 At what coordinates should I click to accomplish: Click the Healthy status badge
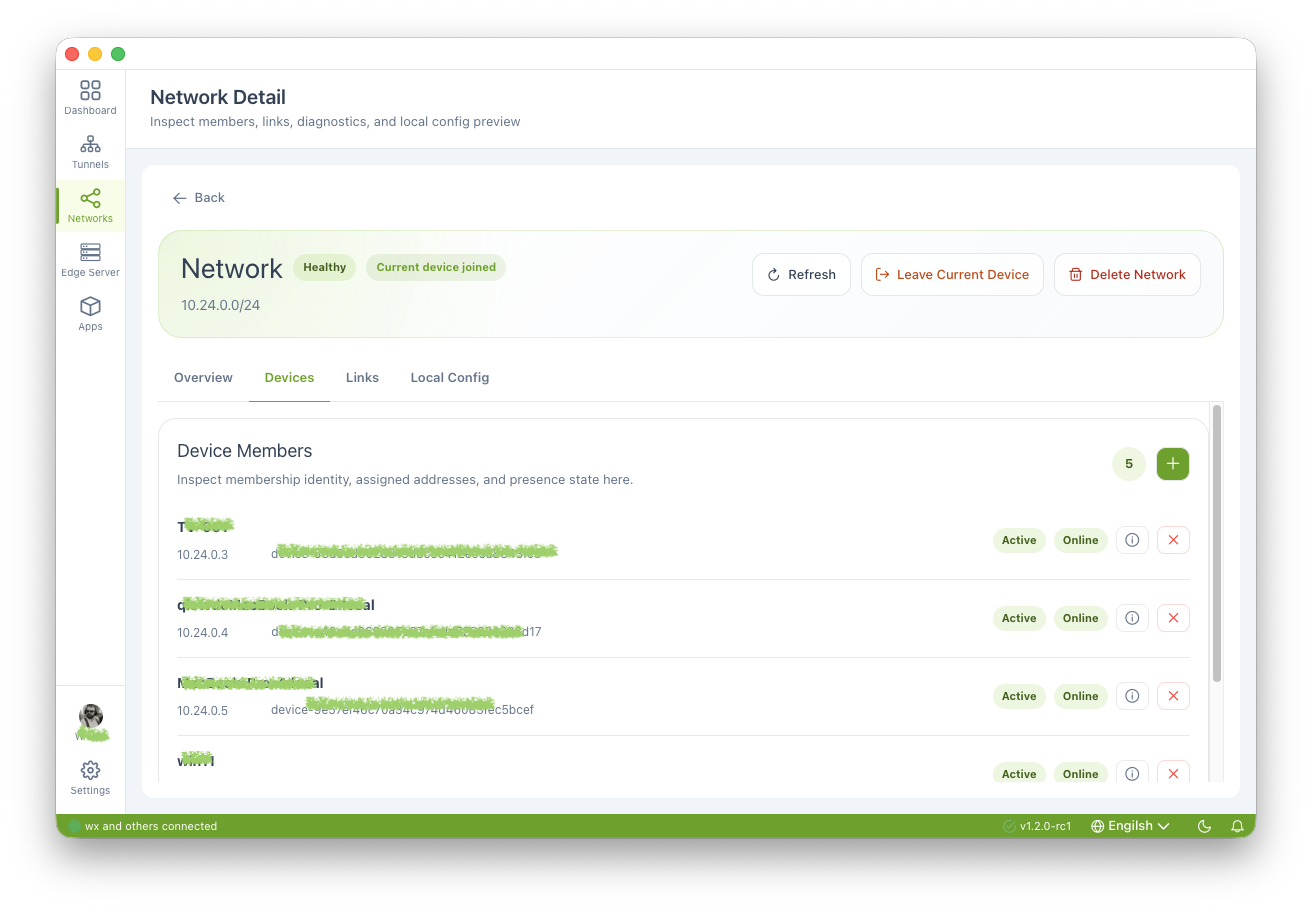coord(324,267)
